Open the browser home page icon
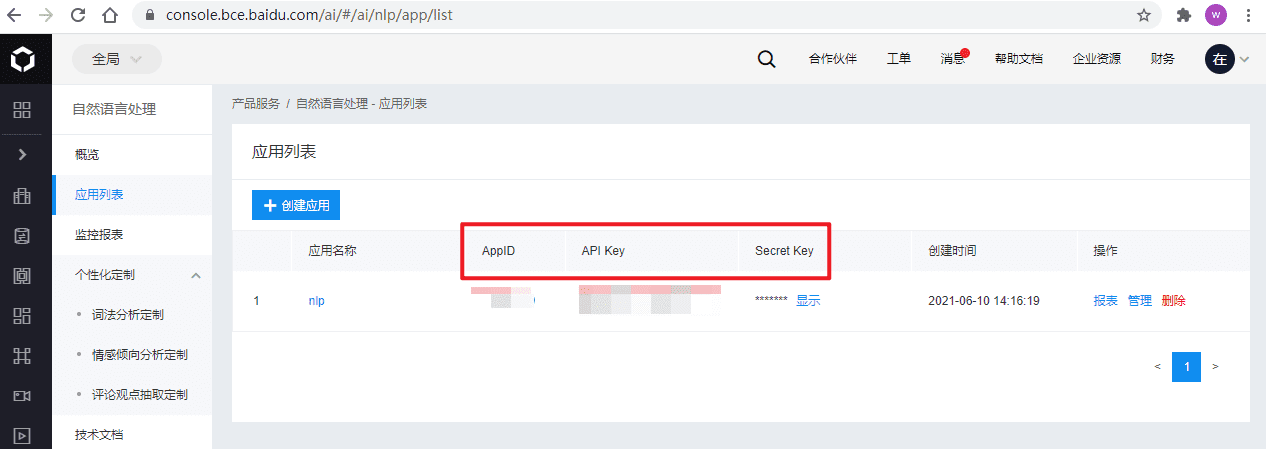1266x449 pixels. click(109, 16)
